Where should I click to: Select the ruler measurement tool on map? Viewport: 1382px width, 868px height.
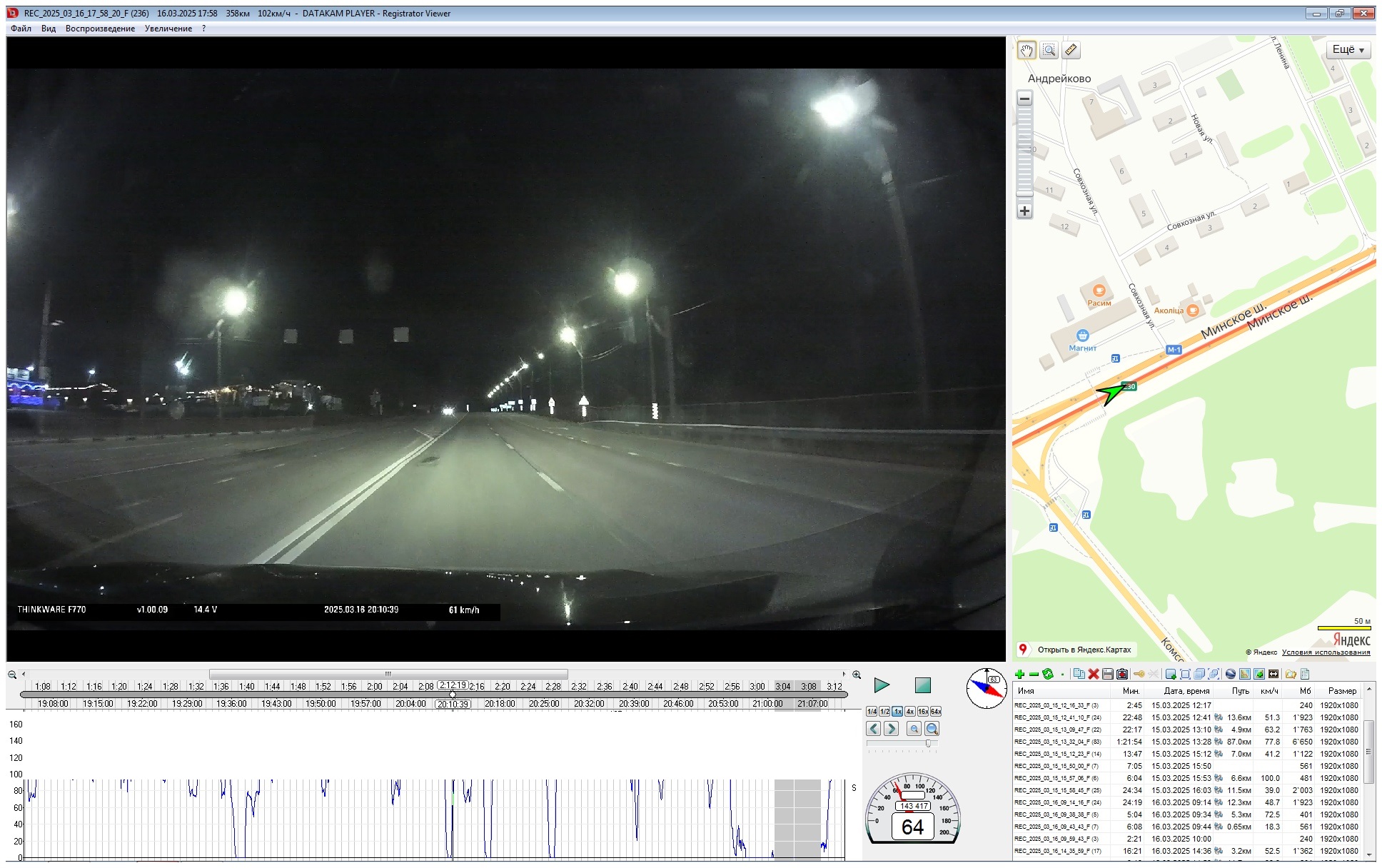[1071, 50]
